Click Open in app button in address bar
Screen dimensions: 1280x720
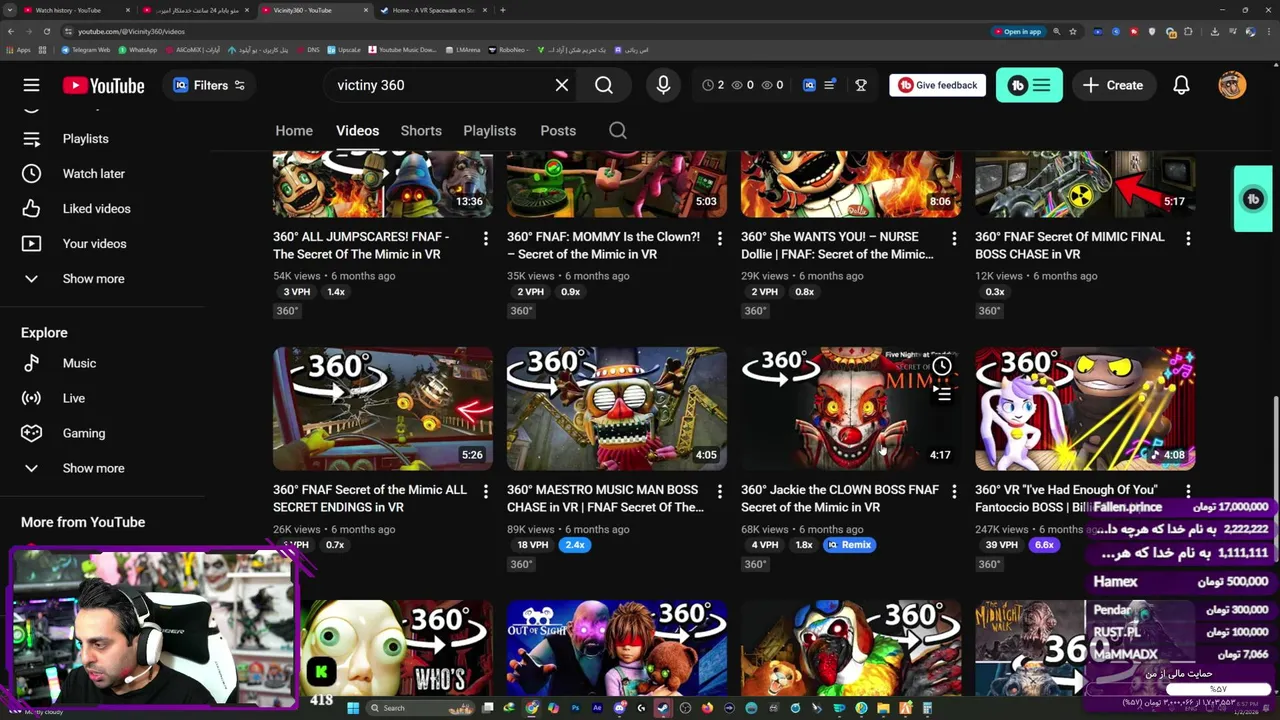click(1018, 31)
